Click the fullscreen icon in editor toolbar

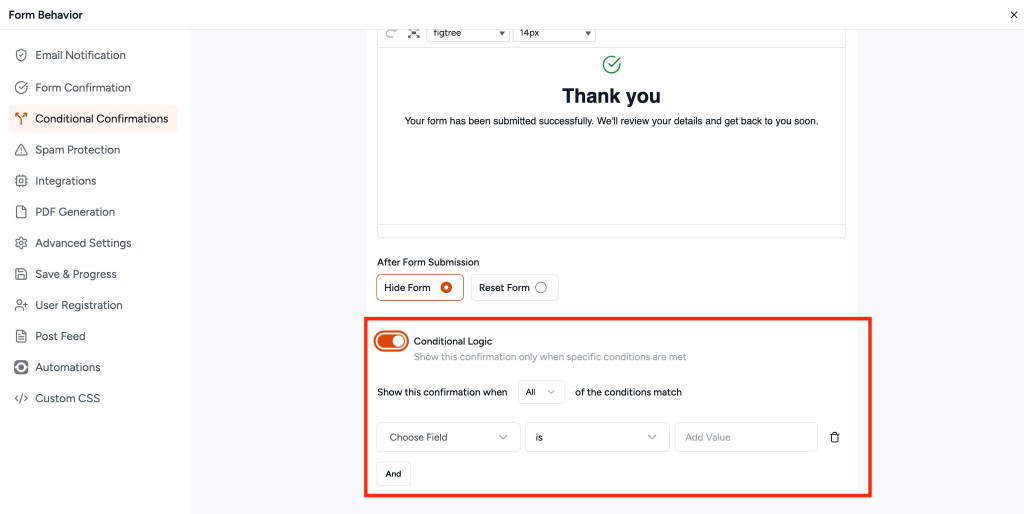click(413, 33)
